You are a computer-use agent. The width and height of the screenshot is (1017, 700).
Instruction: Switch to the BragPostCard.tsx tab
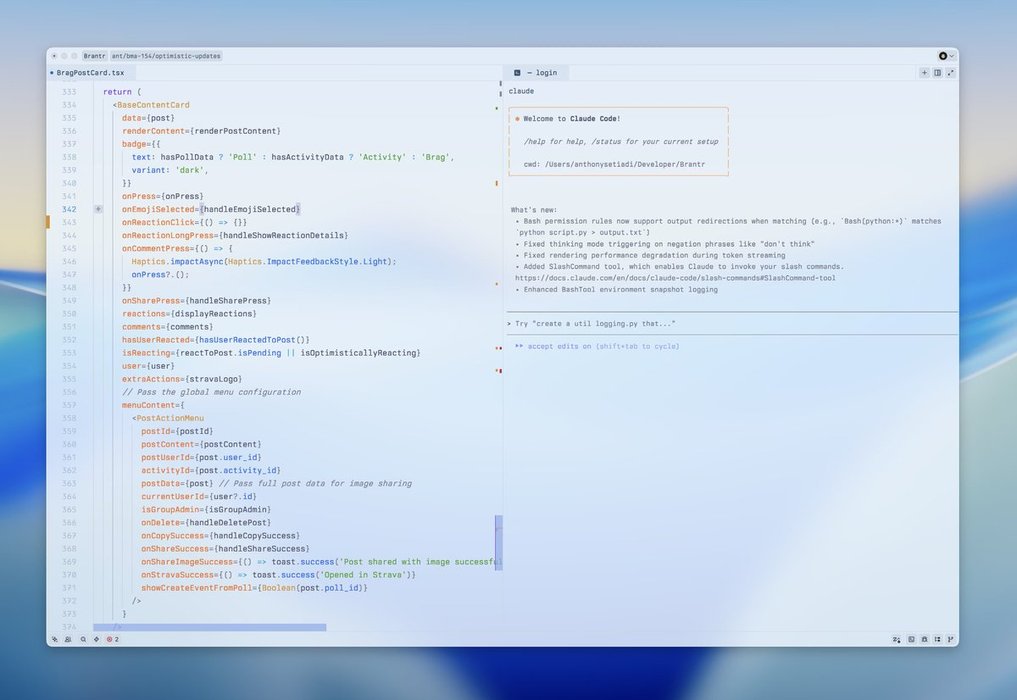click(90, 73)
